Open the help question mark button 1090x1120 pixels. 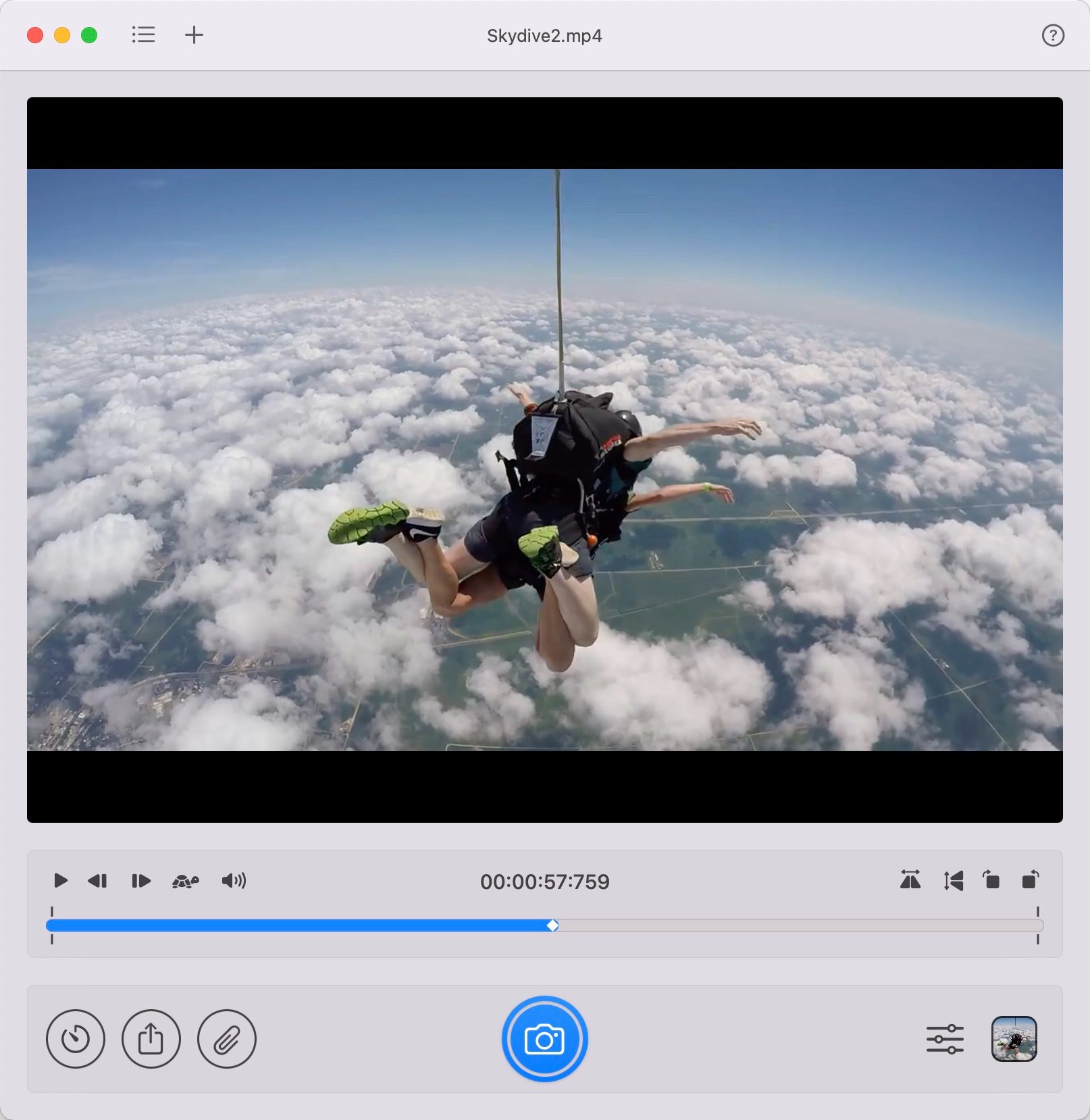click(1052, 35)
